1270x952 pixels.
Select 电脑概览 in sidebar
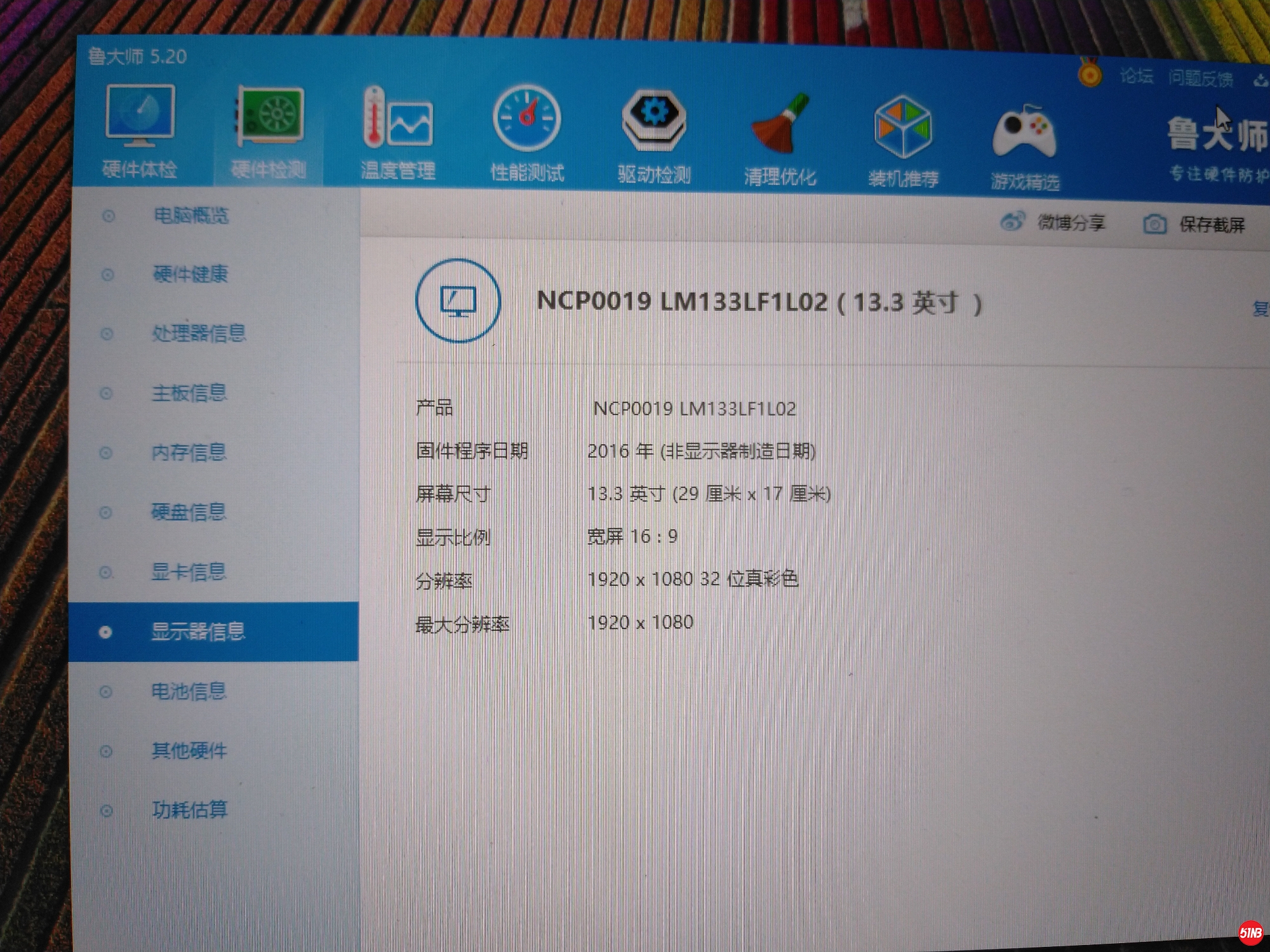[190, 216]
